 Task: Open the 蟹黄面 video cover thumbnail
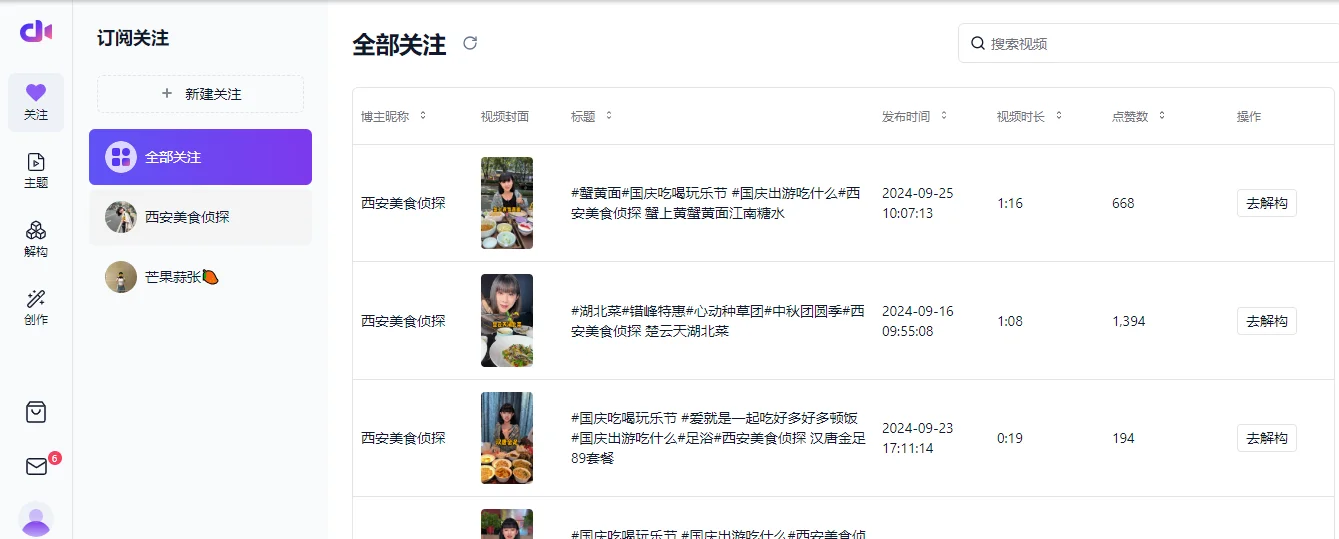(x=507, y=203)
